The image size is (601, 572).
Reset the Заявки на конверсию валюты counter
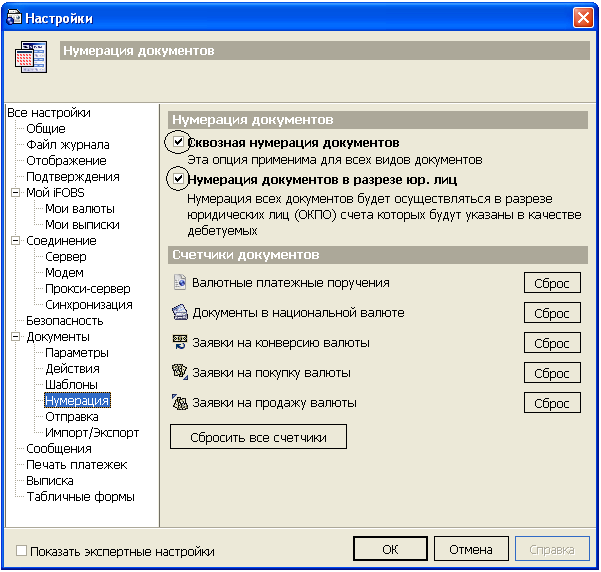pos(552,343)
